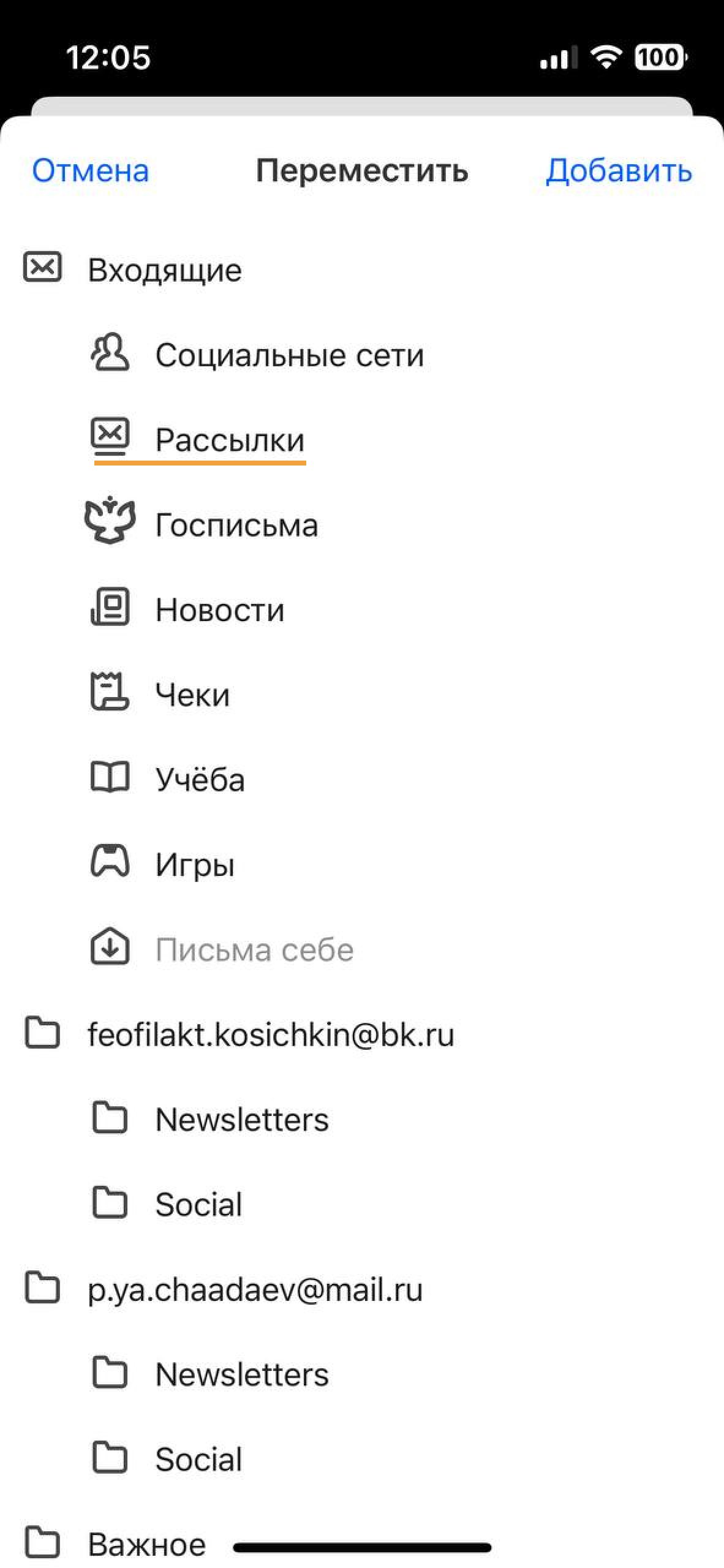This screenshot has height=1568, width=724.
Task: Select the Важное folder
Action: tap(362, 1543)
